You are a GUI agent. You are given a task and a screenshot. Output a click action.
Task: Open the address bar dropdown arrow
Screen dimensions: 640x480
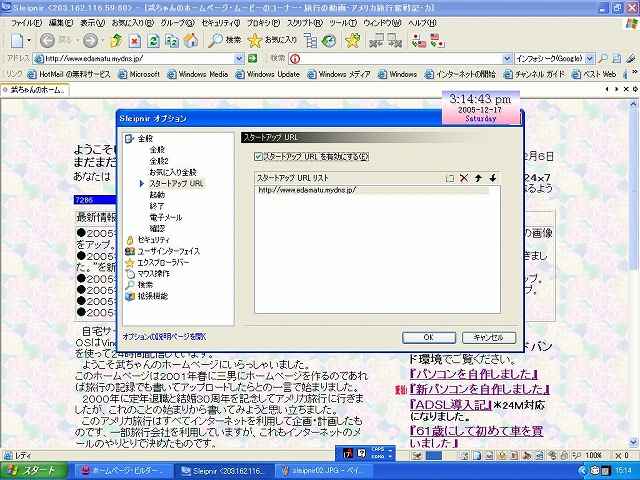click(240, 59)
